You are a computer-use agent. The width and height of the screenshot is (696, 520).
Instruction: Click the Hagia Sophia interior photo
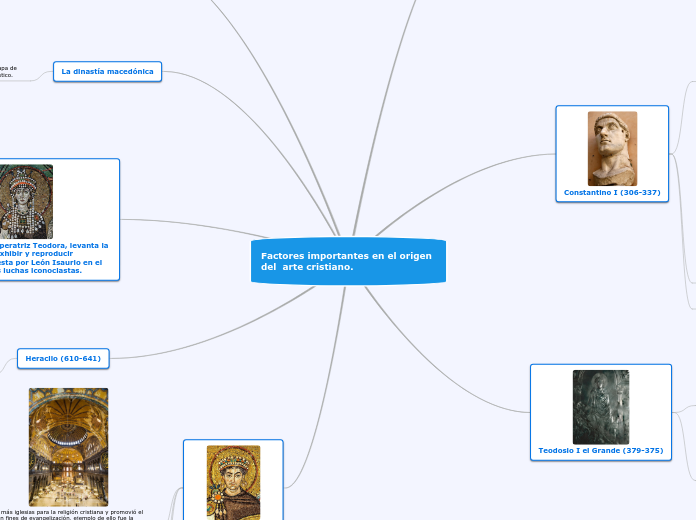click(68, 447)
